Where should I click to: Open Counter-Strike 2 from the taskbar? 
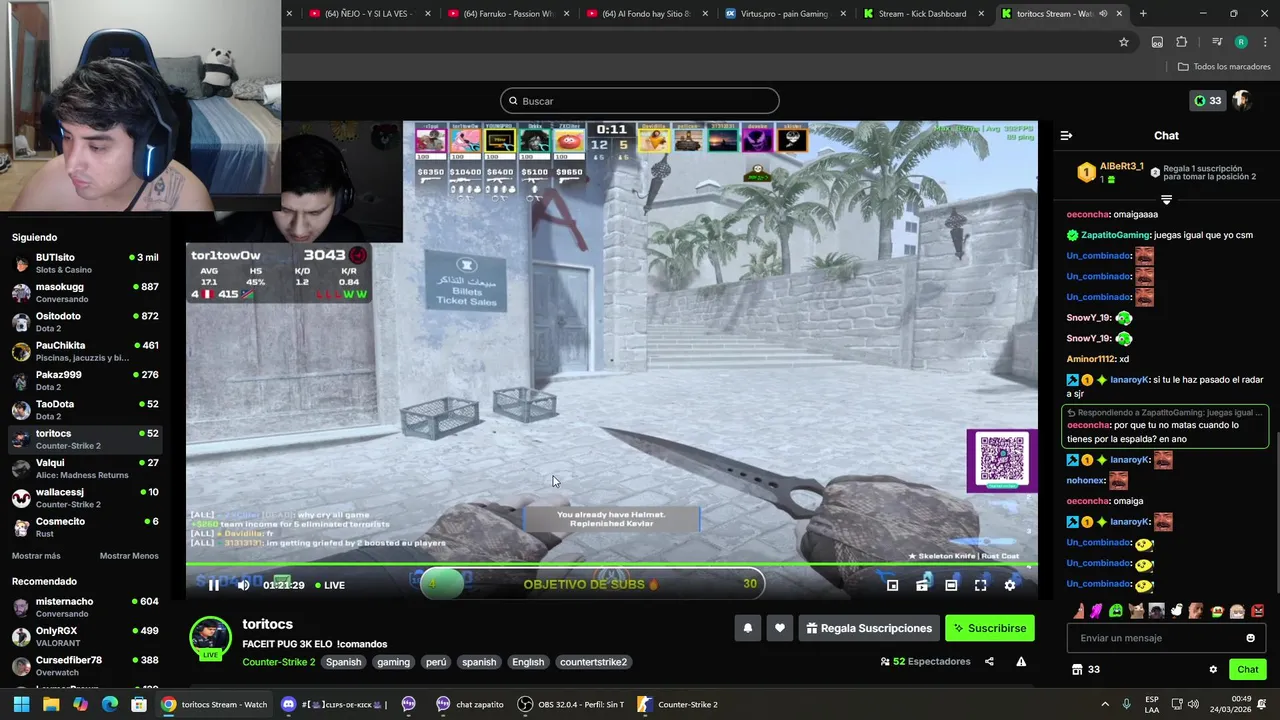[678, 704]
